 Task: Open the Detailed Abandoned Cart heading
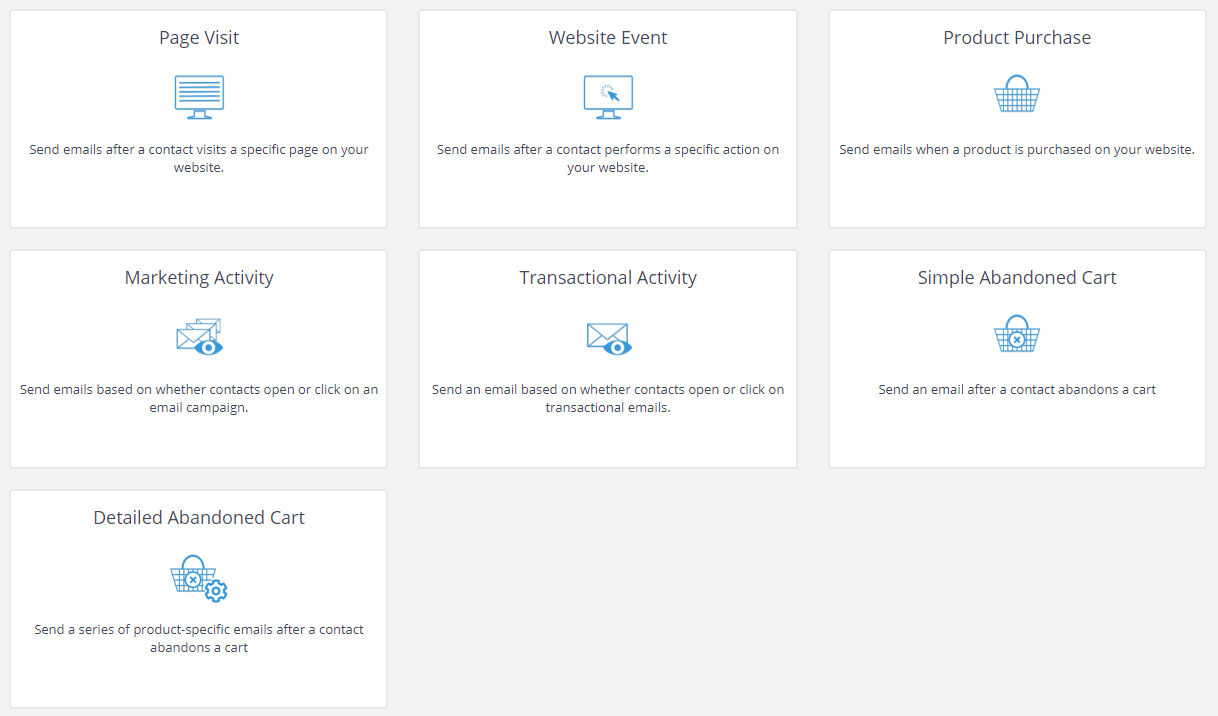coord(199,518)
